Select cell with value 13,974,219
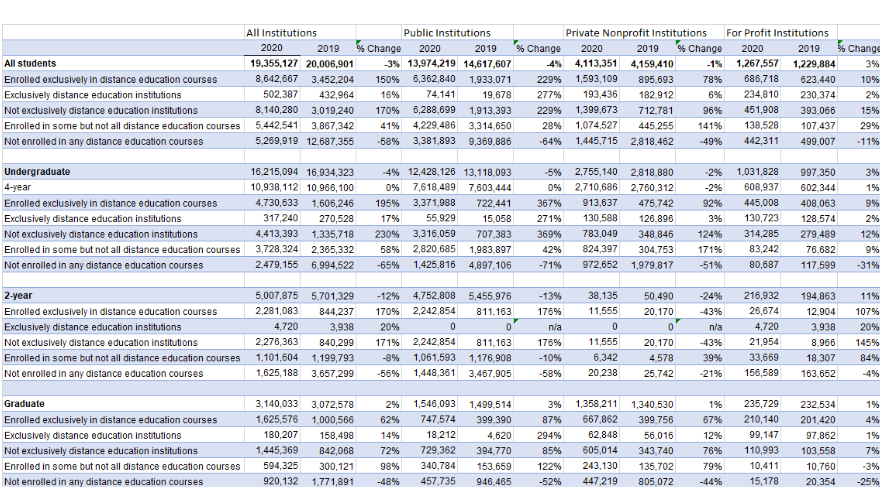This screenshot has height=487, width=880. [430, 64]
